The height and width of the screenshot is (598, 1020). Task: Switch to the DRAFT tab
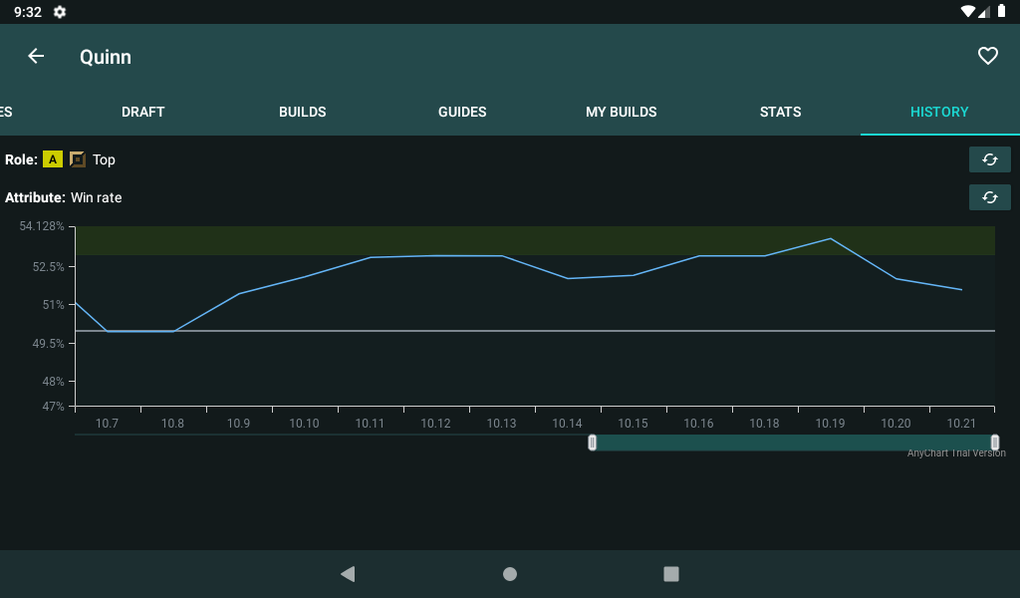pos(143,112)
